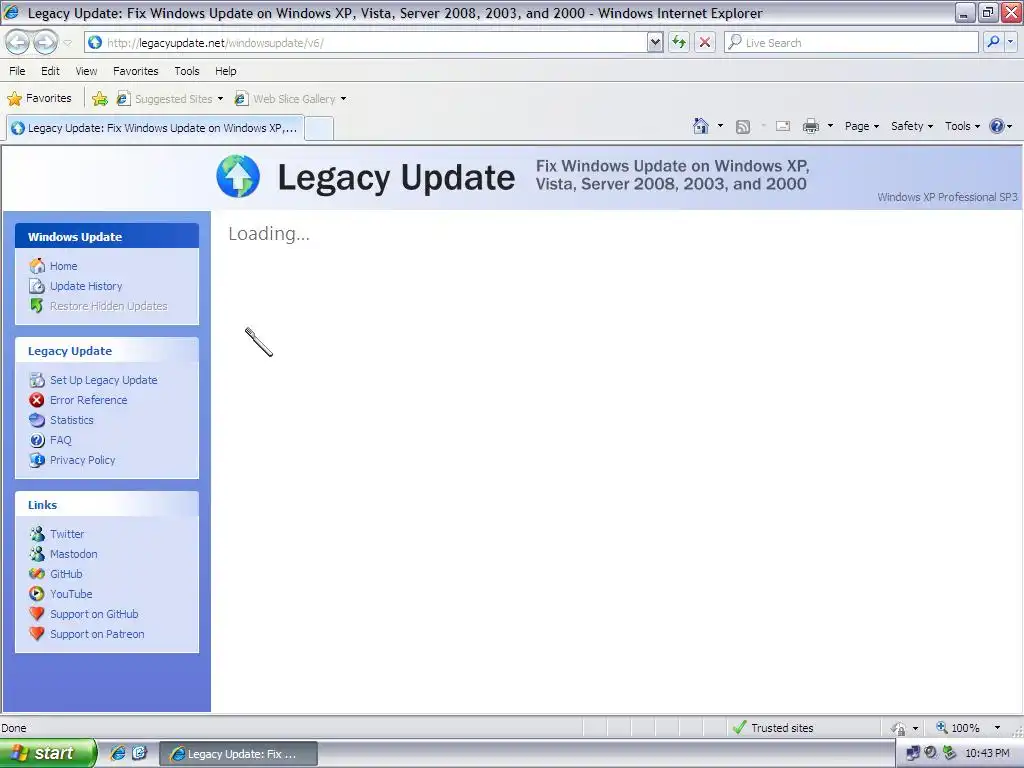Click the Live Search magnifier button
The image size is (1024, 768).
993,42
